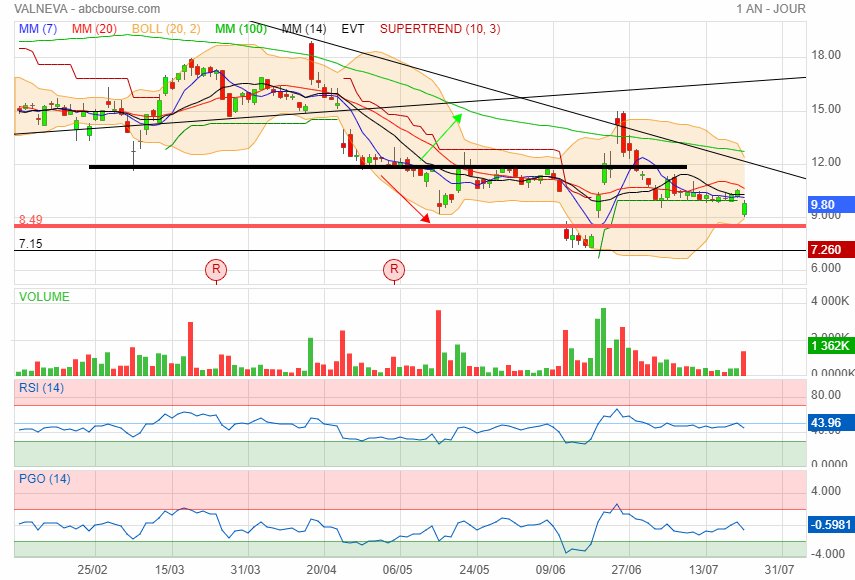The image size is (855, 580).
Task: Click the 06/05 date label
Action: tap(398, 570)
